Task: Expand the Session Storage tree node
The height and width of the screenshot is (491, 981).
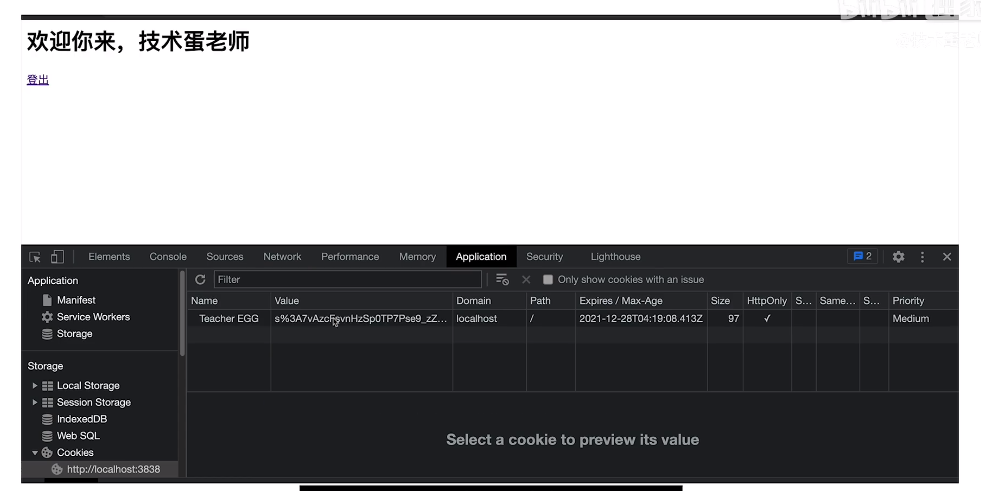Action: click(35, 403)
